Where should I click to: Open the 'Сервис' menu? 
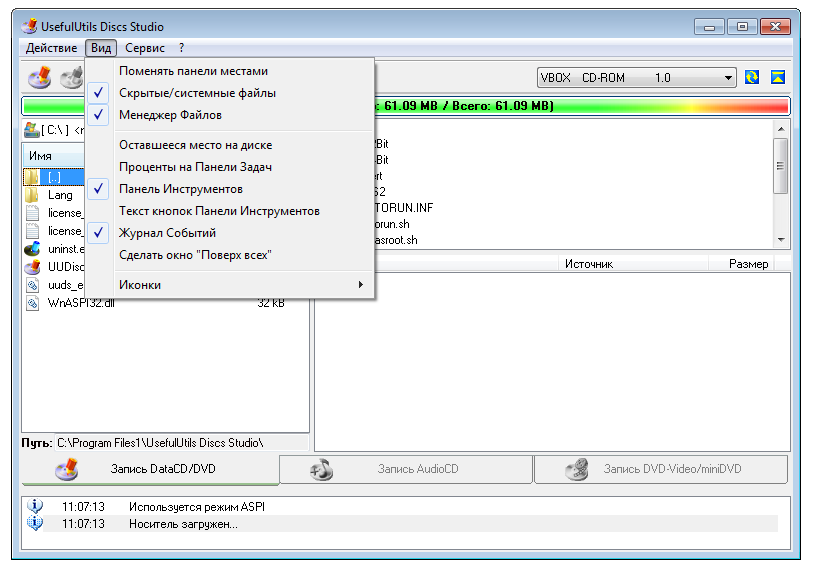click(145, 48)
